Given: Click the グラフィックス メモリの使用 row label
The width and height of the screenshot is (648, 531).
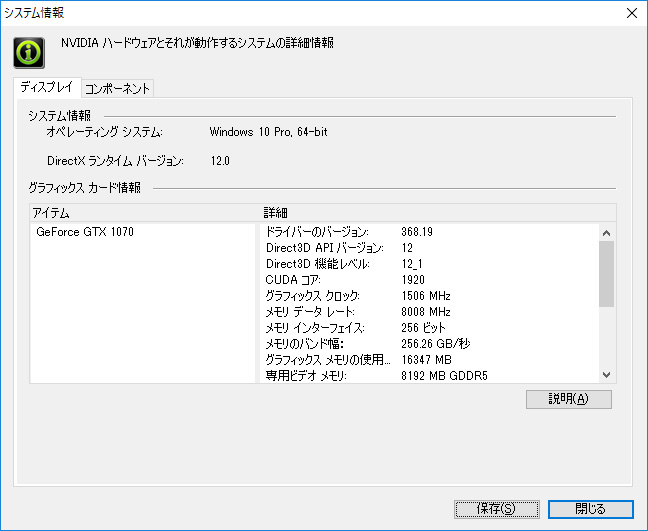Looking at the screenshot, I should point(328,360).
